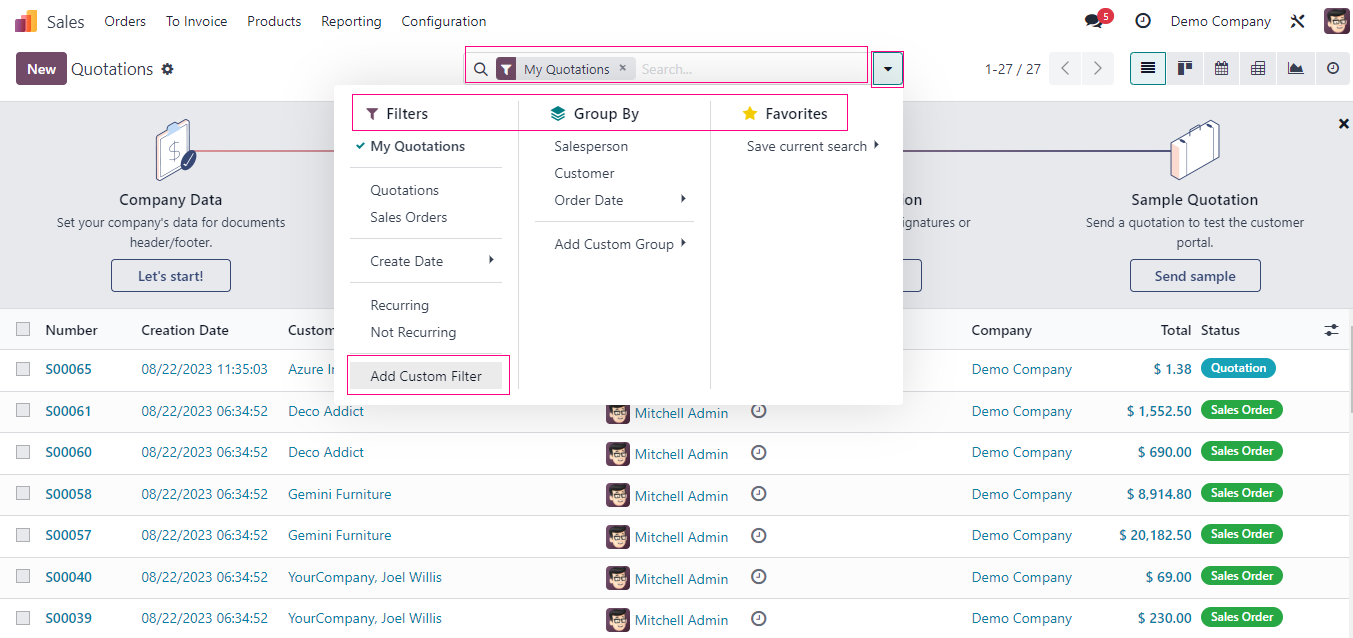The height and width of the screenshot is (638, 1353).
Task: Remove the My Quotations filter tag
Action: pyautogui.click(x=622, y=68)
